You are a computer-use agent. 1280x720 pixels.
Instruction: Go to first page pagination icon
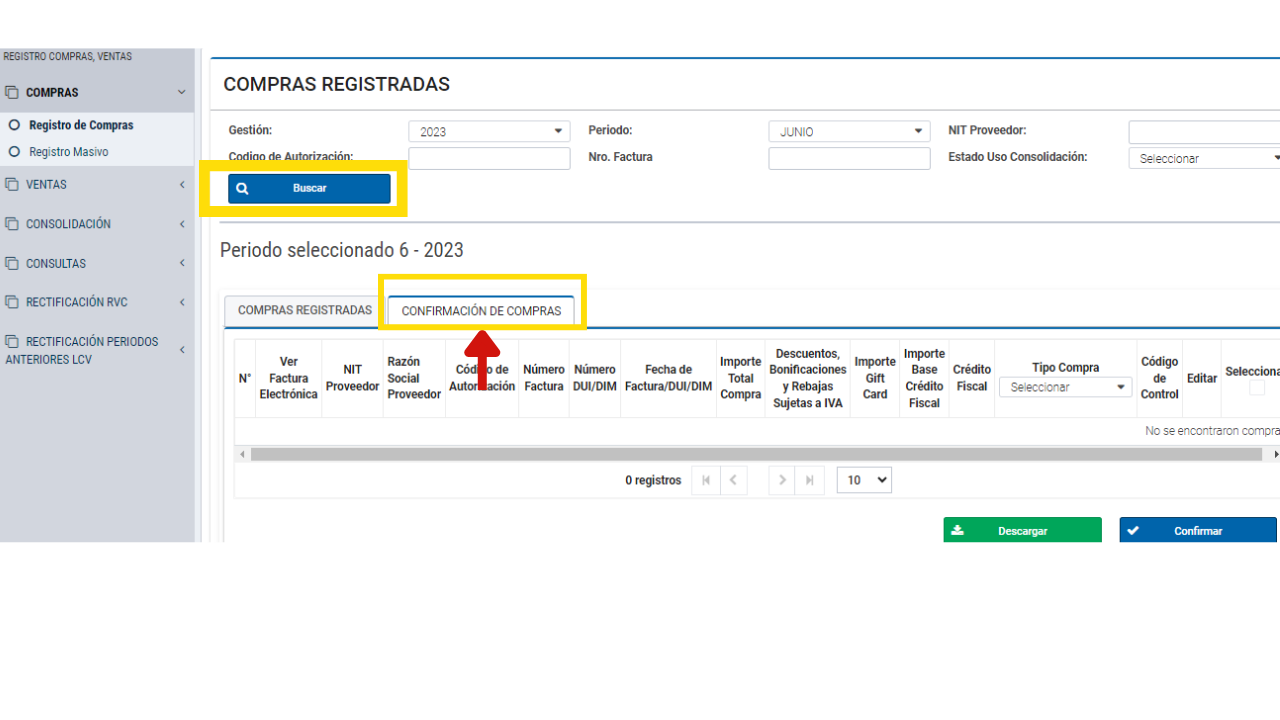706,480
